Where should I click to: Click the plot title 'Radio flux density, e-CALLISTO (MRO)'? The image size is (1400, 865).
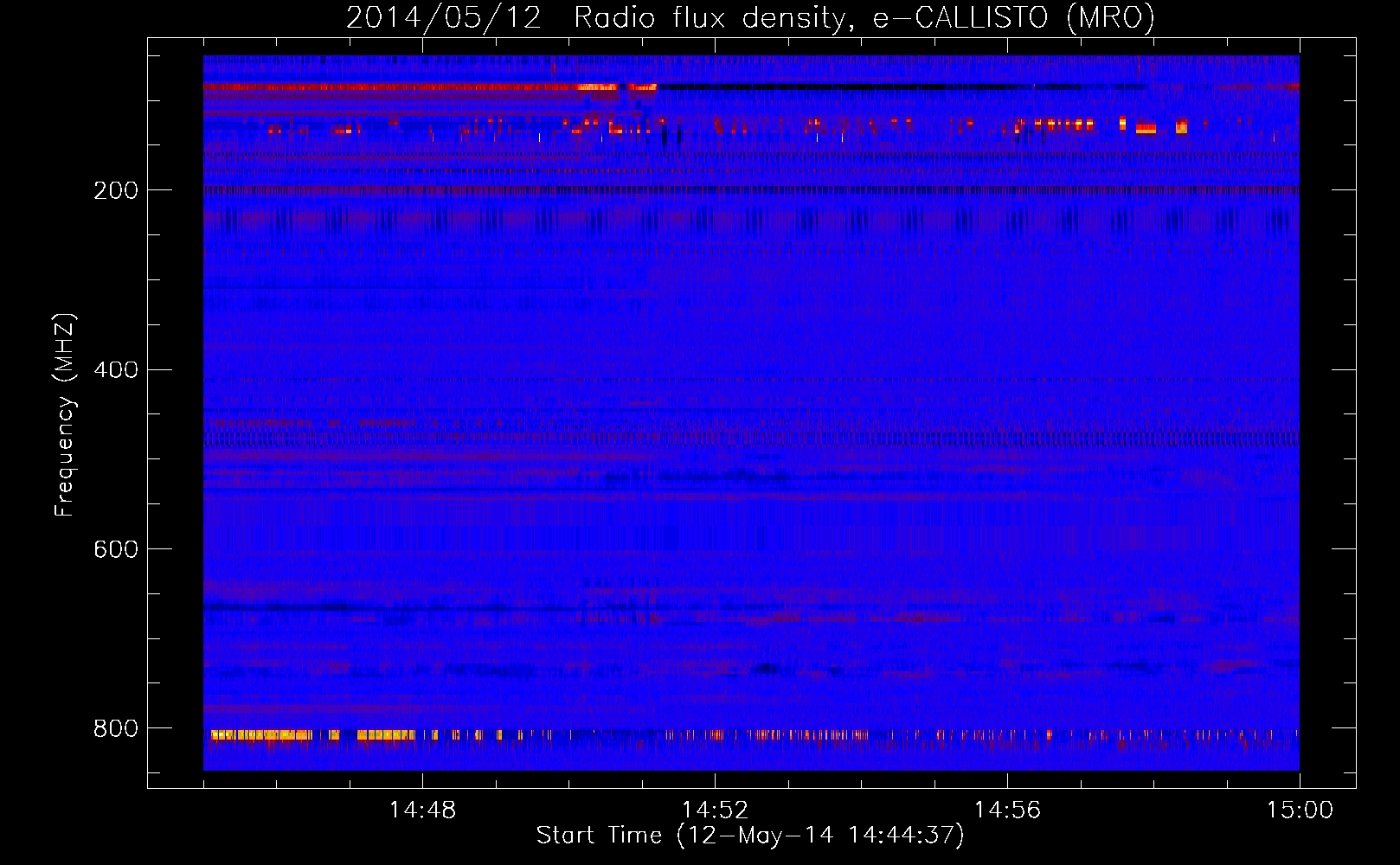pyautogui.click(x=864, y=18)
